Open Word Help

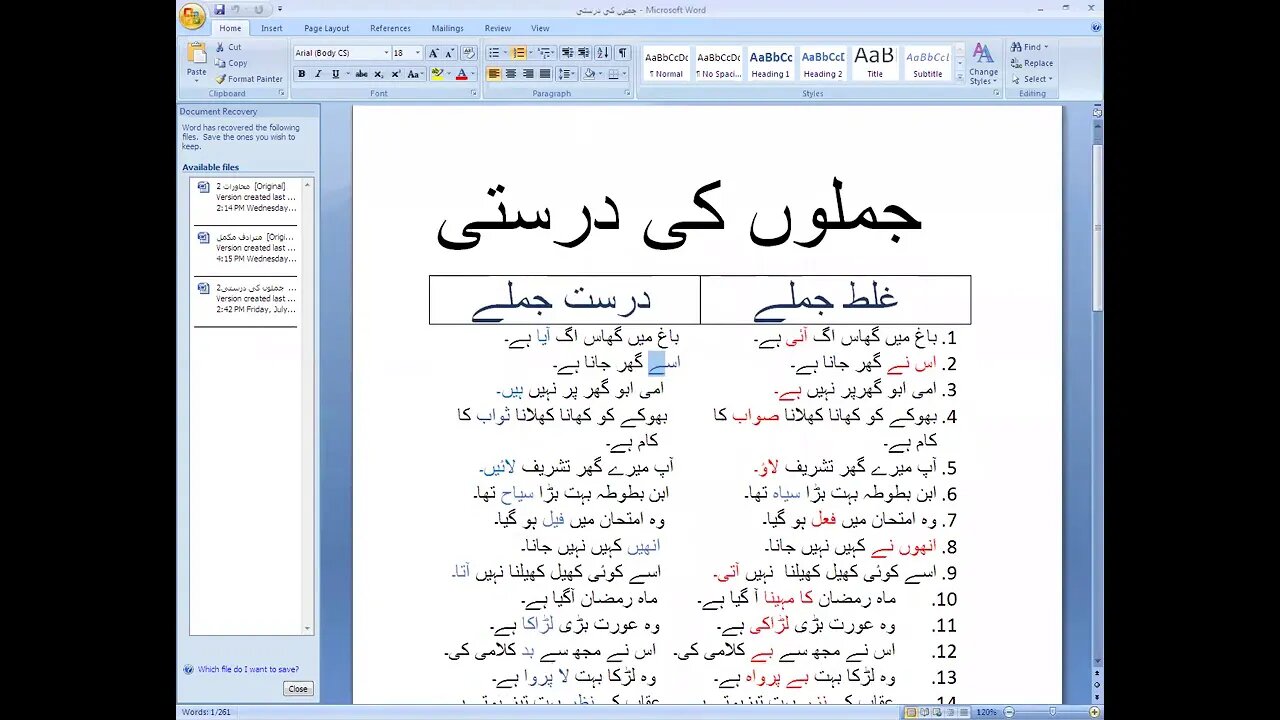[x=1095, y=28]
